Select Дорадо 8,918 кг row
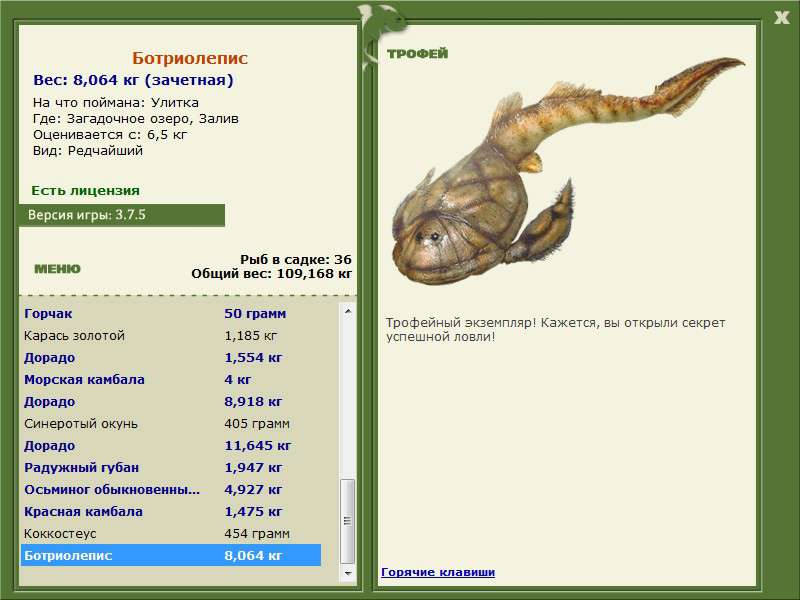The width and height of the screenshot is (800, 600). pos(171,402)
